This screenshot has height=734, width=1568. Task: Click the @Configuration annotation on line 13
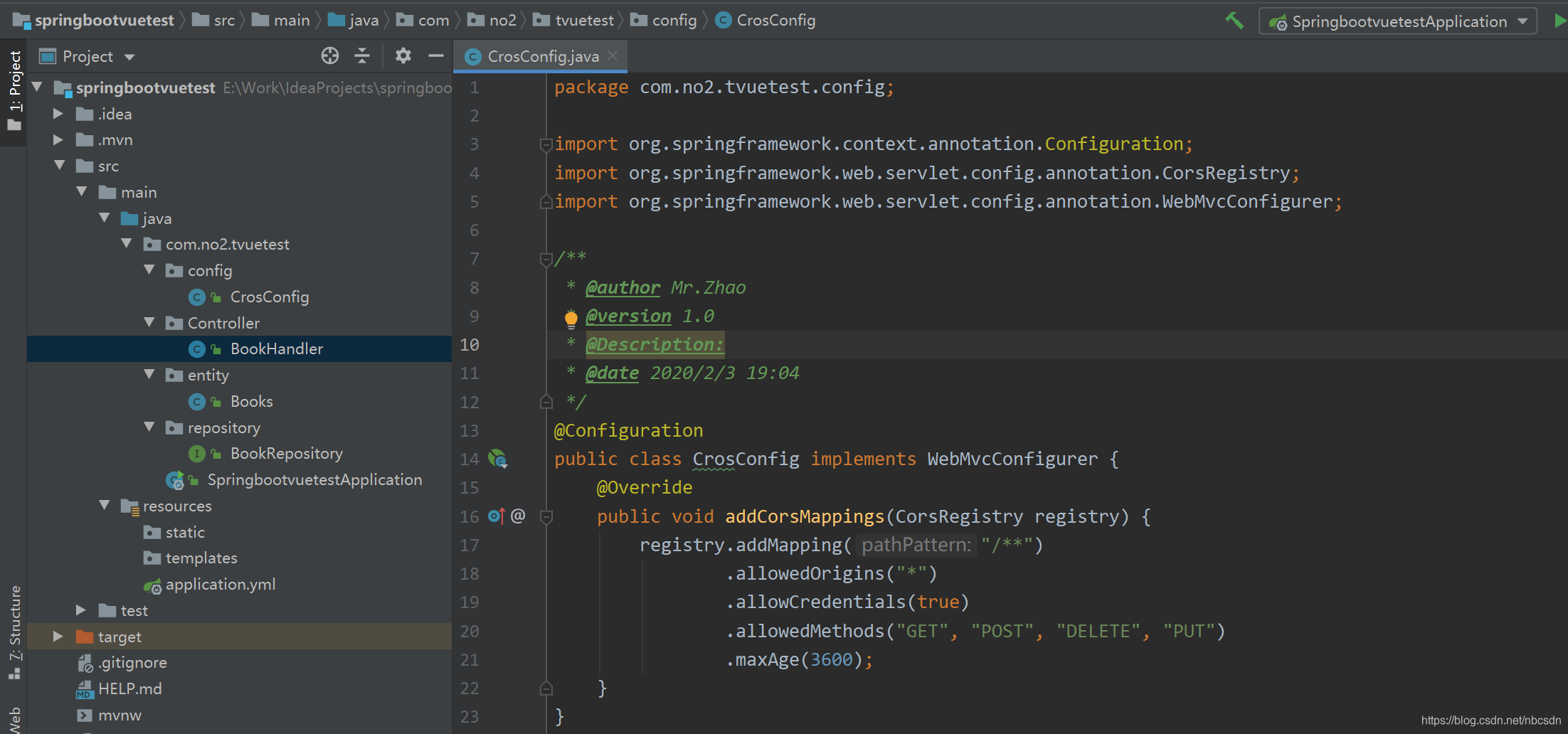coord(628,430)
